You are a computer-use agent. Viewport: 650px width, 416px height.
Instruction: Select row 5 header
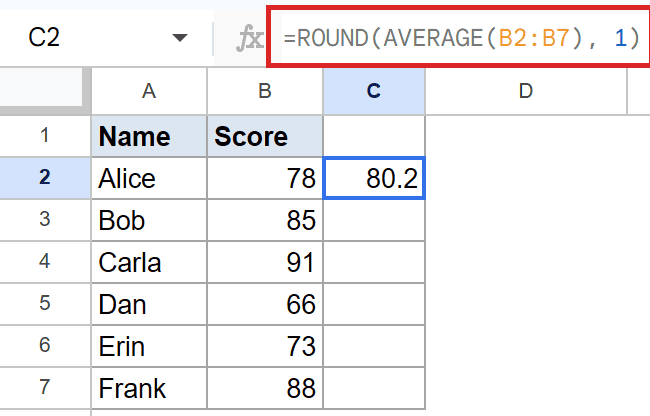[x=45, y=304]
